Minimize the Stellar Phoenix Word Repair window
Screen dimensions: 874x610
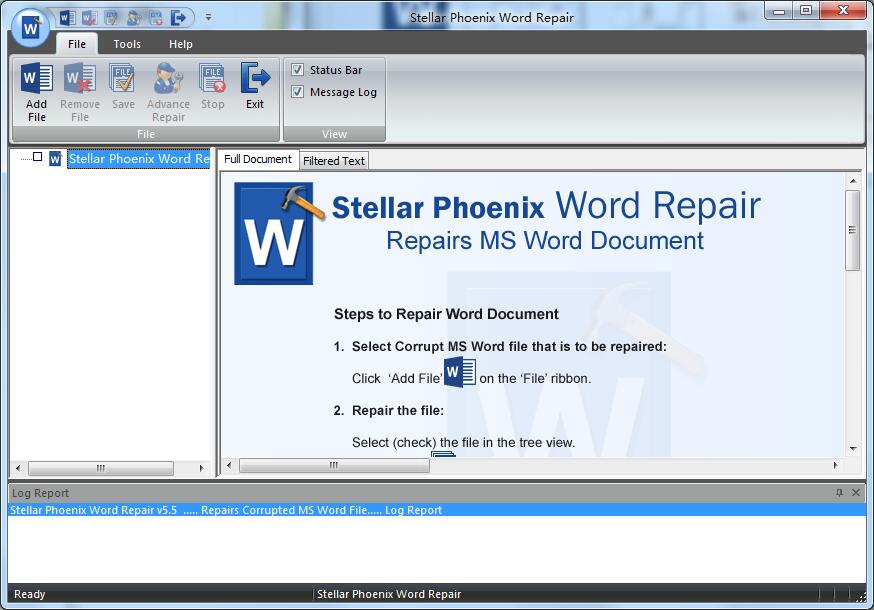pyautogui.click(x=779, y=11)
